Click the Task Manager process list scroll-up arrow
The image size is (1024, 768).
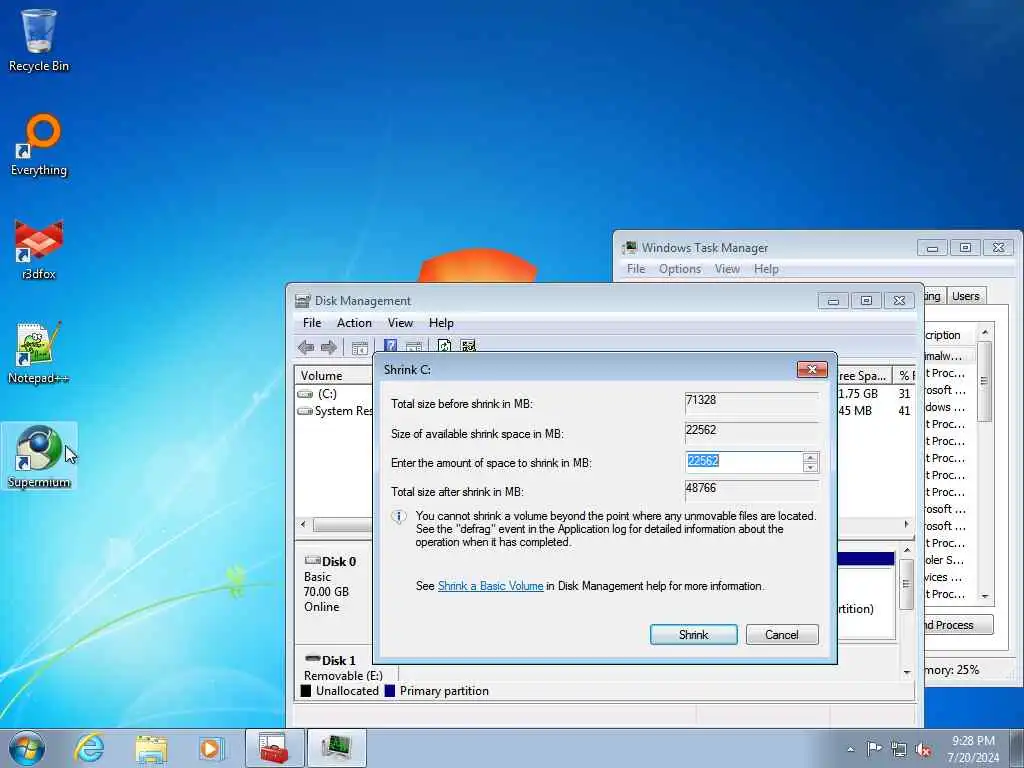pyautogui.click(x=985, y=332)
